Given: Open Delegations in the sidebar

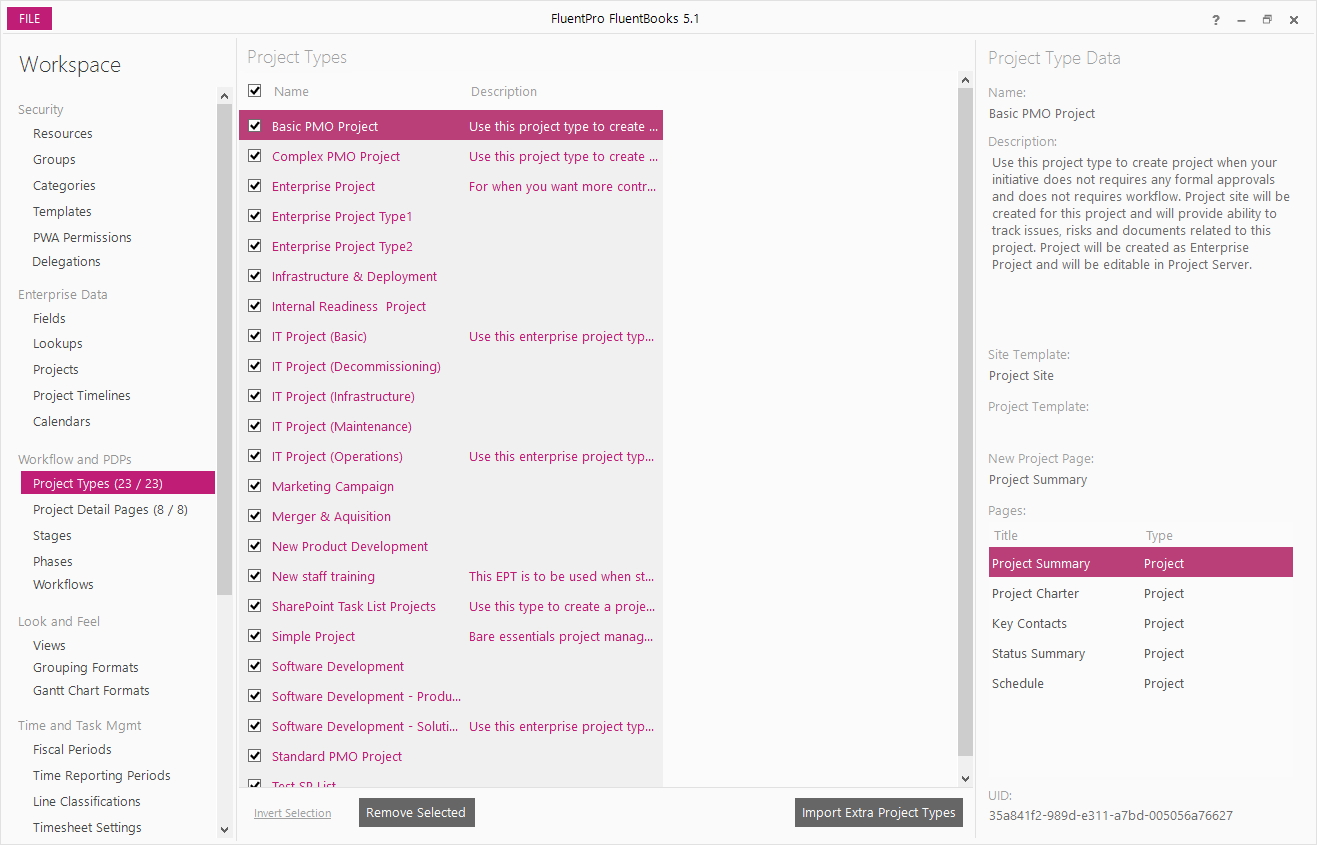Looking at the screenshot, I should tap(66, 262).
